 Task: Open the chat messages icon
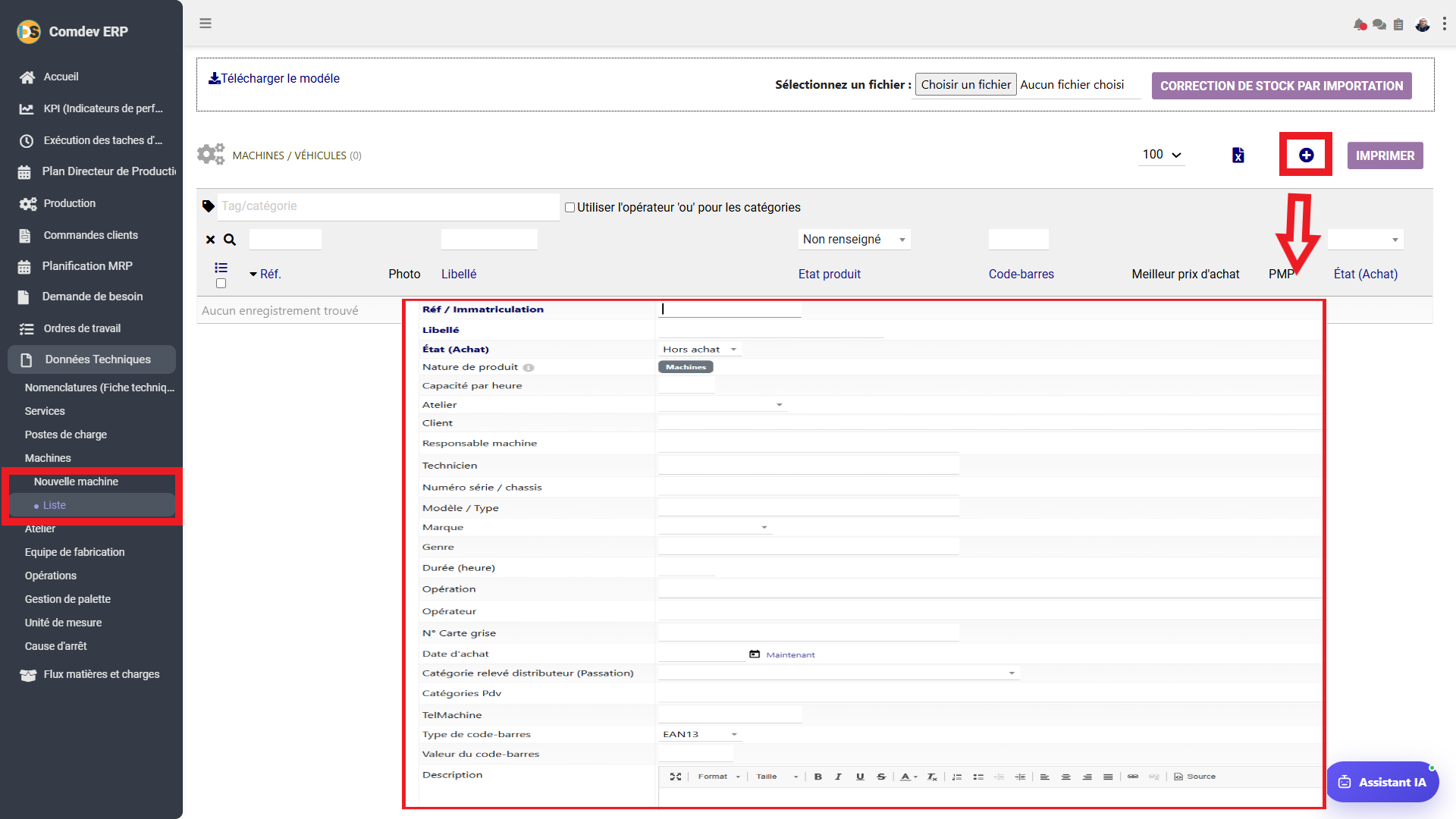point(1379,25)
